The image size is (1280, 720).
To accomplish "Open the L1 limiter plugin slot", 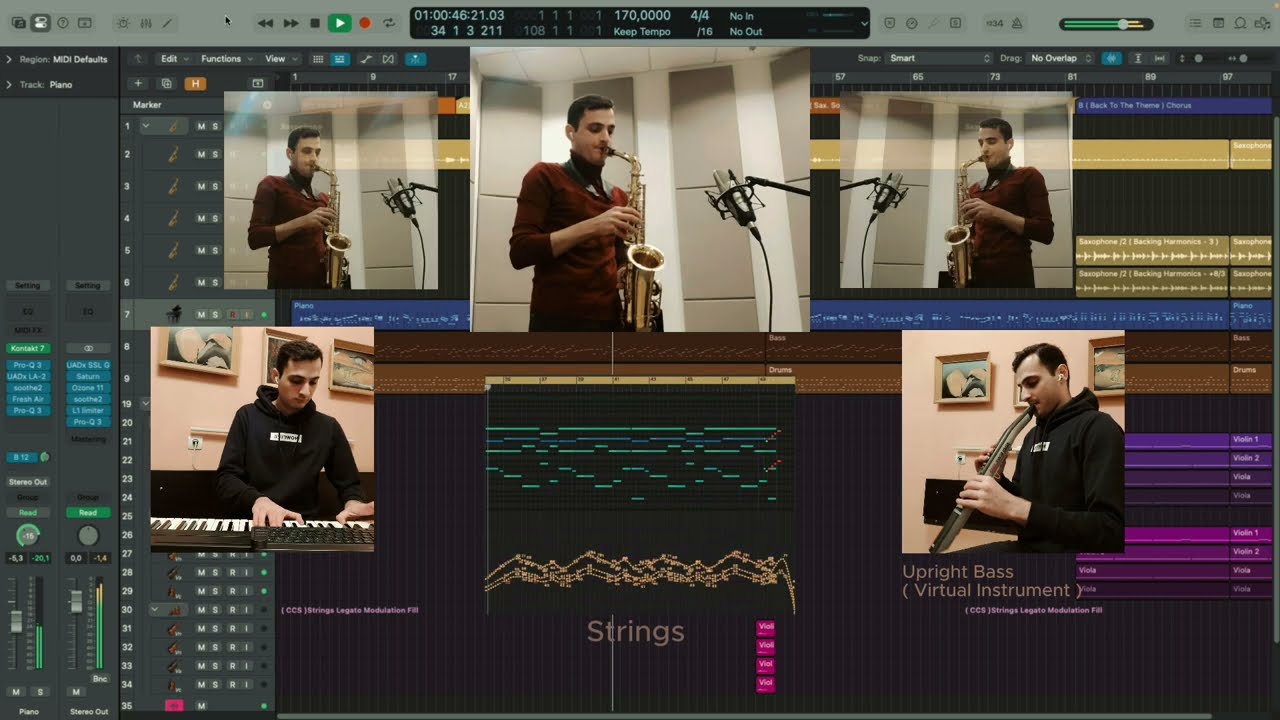I will pos(88,411).
